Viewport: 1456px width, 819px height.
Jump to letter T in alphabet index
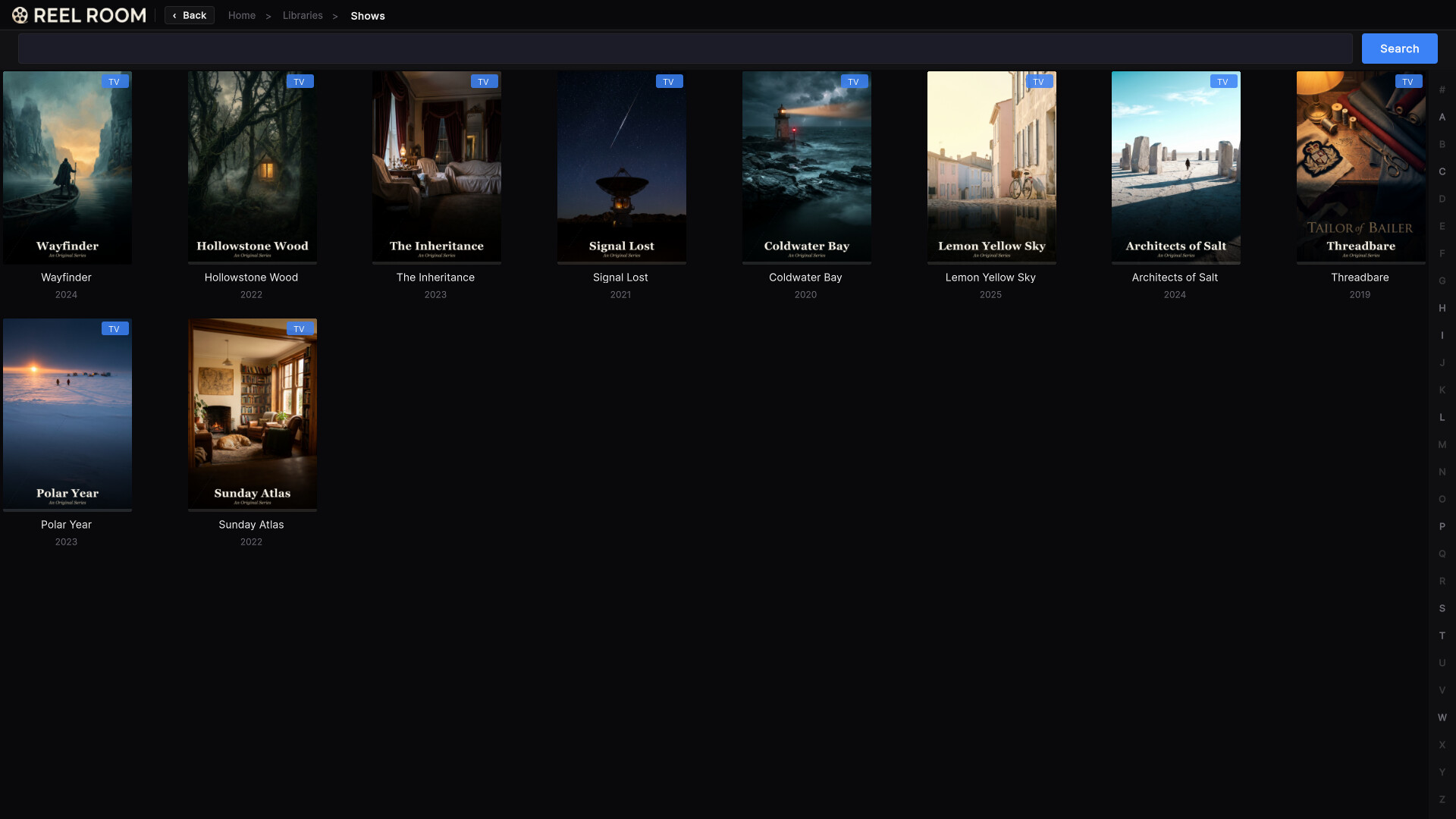coord(1442,635)
